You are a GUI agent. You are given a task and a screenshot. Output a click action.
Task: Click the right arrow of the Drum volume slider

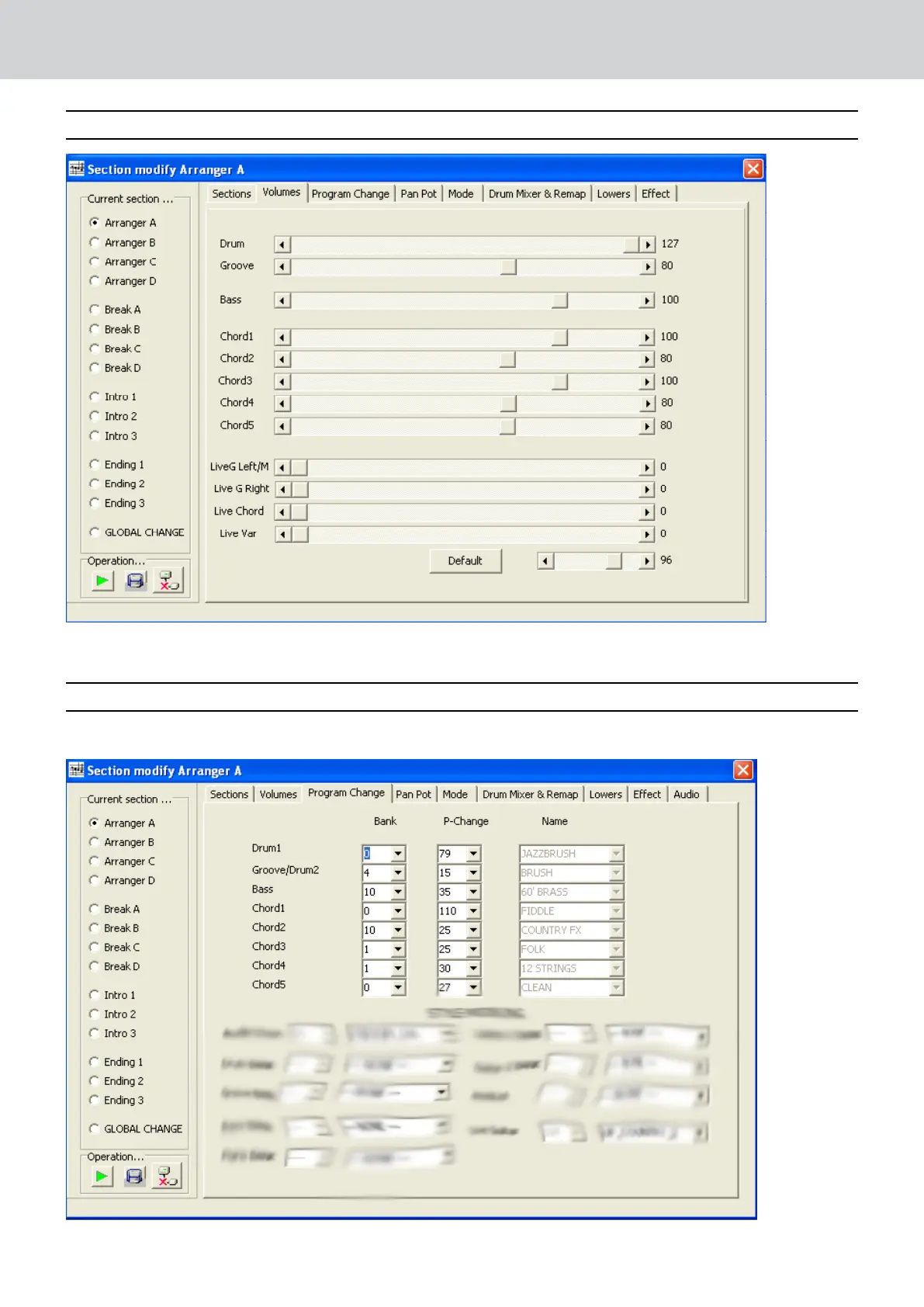click(648, 244)
